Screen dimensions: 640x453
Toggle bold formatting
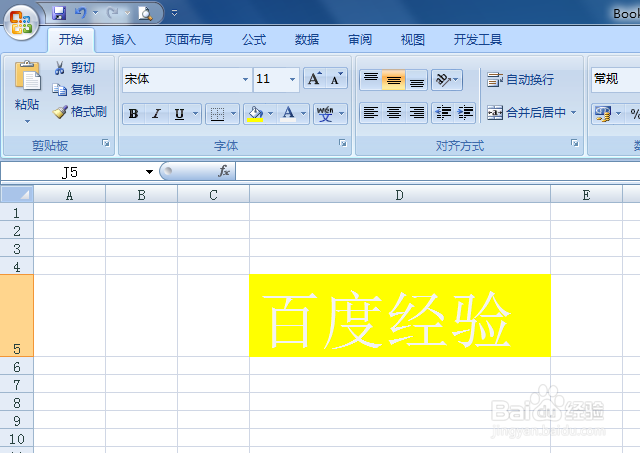pyautogui.click(x=133, y=113)
